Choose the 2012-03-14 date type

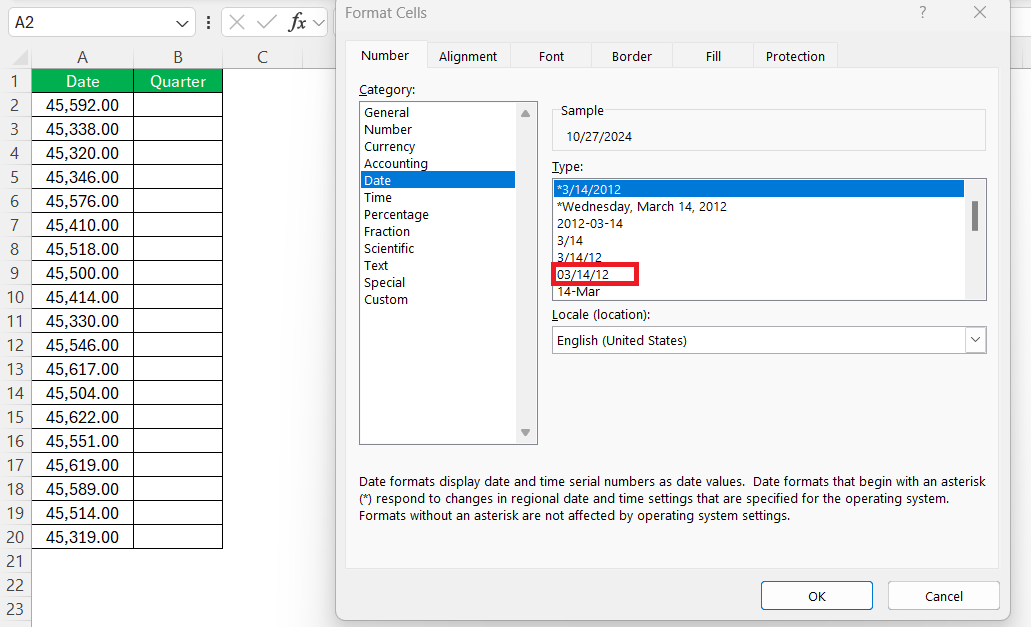[x=759, y=223]
